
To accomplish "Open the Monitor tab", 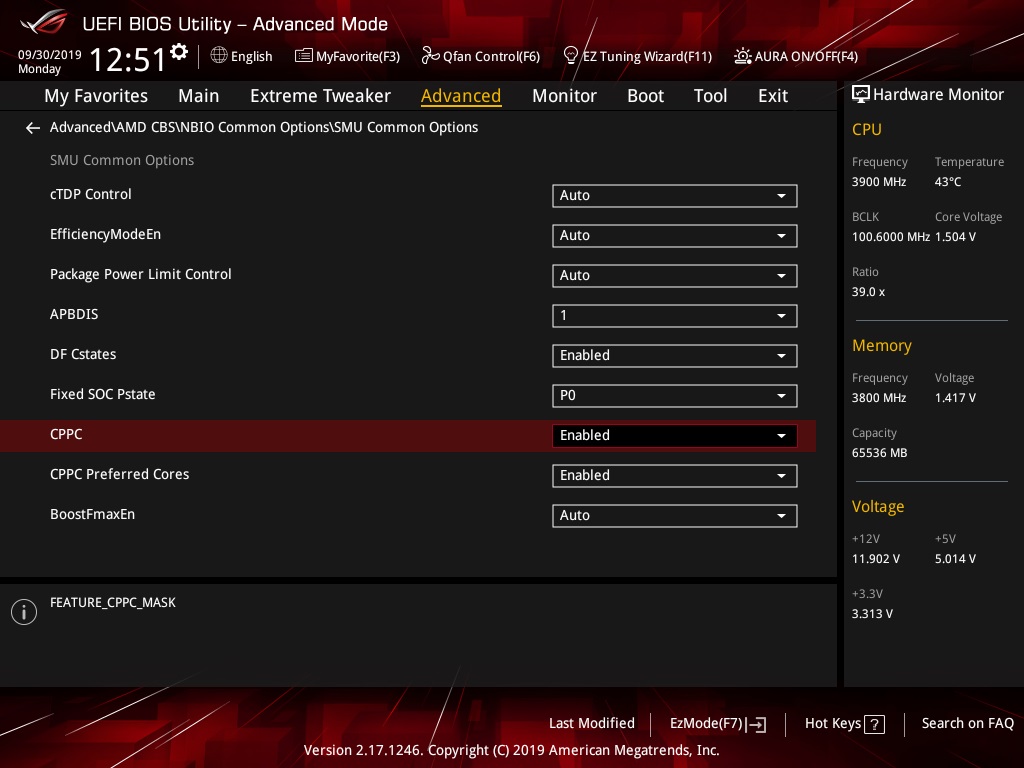I will 564,96.
